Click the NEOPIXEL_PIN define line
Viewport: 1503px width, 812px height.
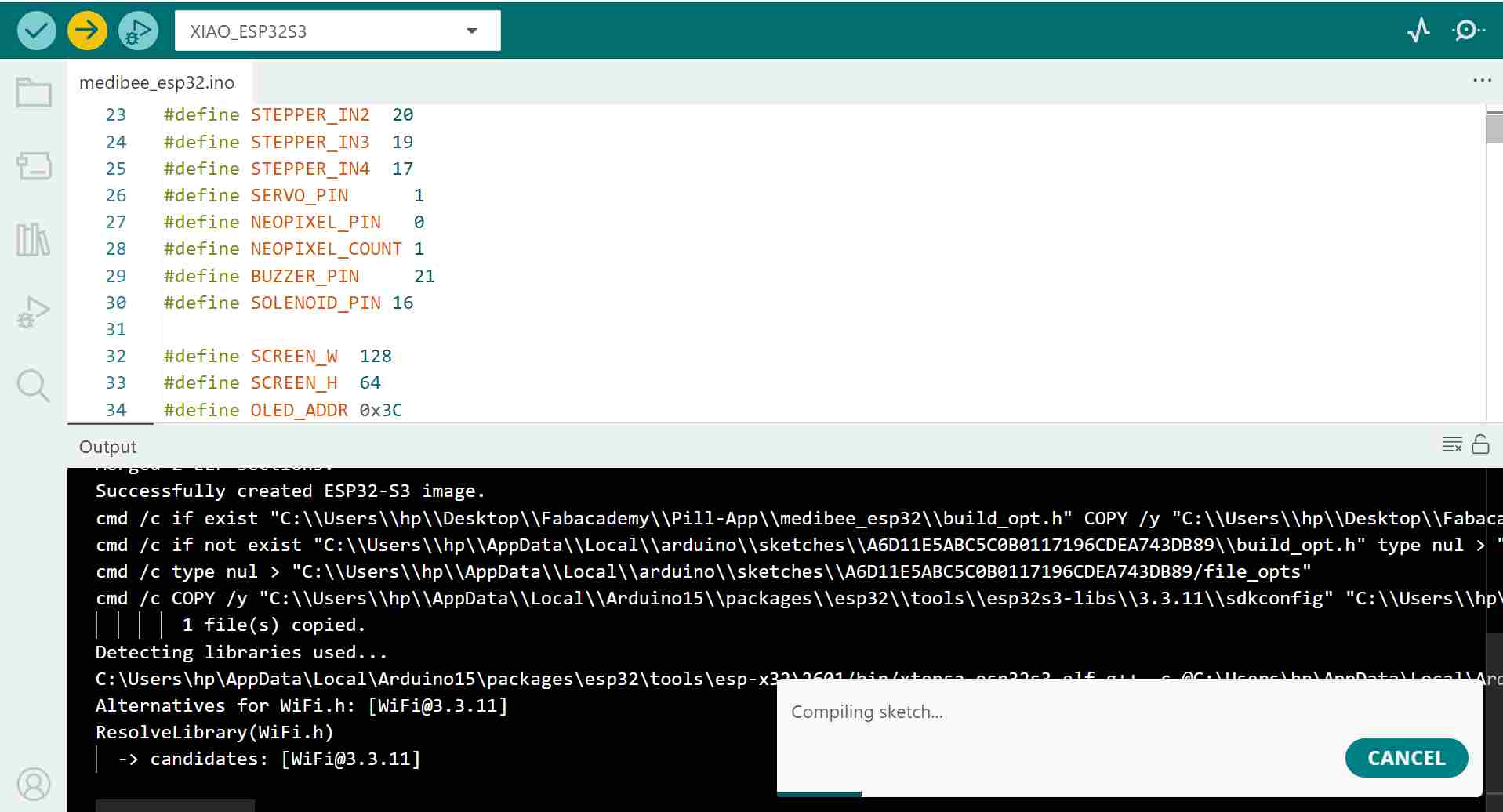coord(294,222)
